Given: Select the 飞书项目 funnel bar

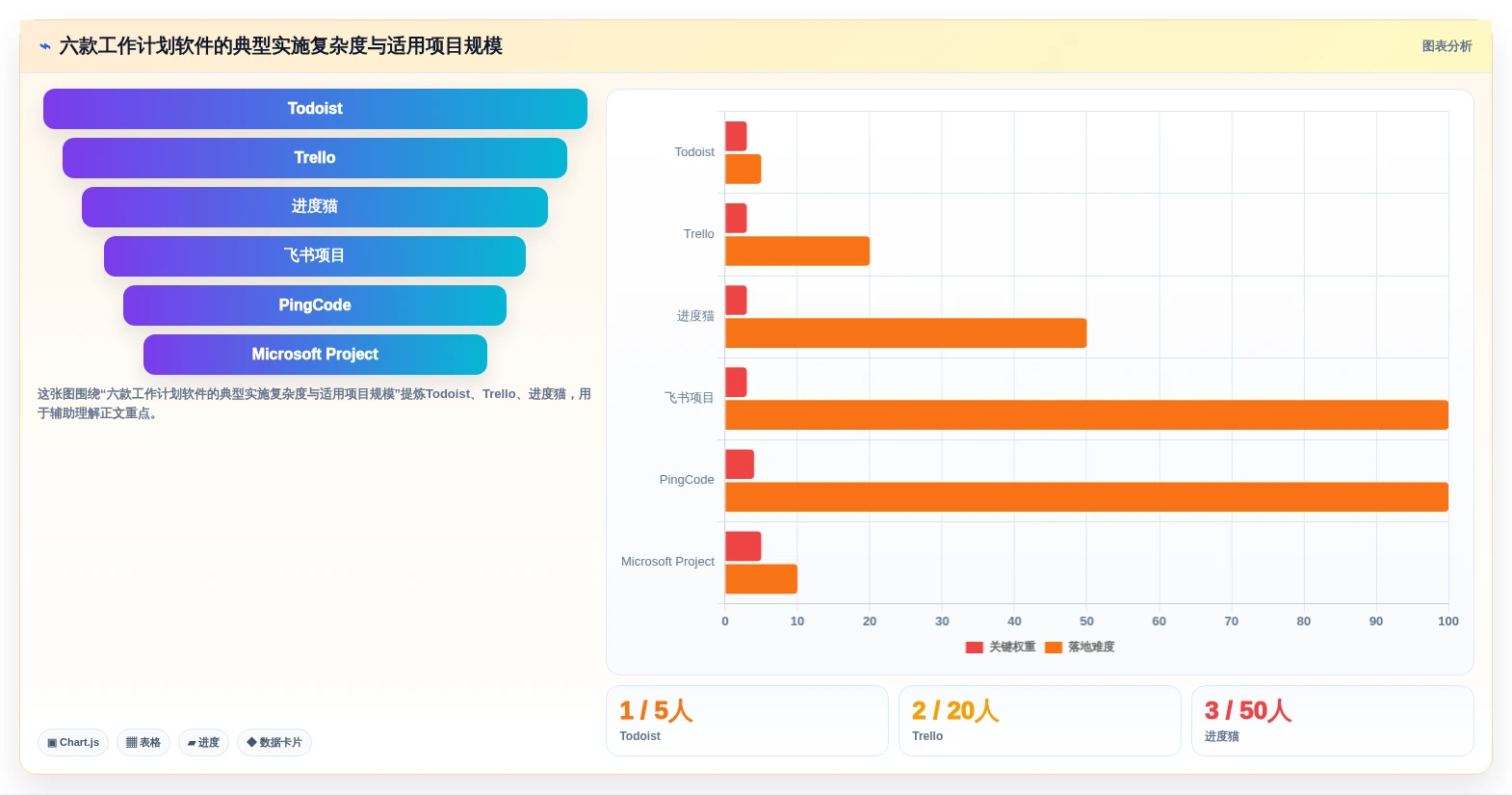Looking at the screenshot, I should pyautogui.click(x=315, y=256).
